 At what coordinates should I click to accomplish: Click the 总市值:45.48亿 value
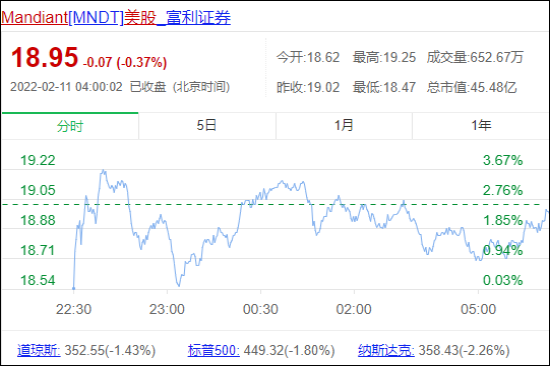point(472,87)
